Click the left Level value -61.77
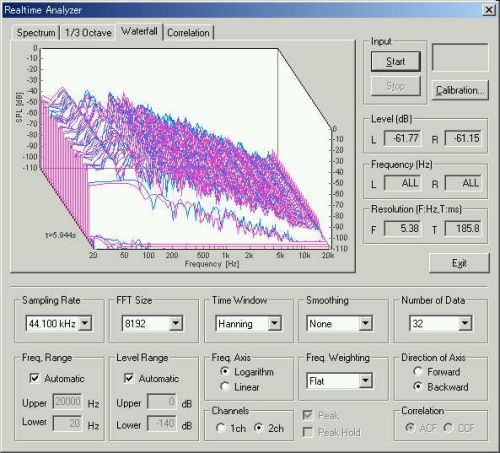The width and height of the screenshot is (500, 453). point(402,138)
